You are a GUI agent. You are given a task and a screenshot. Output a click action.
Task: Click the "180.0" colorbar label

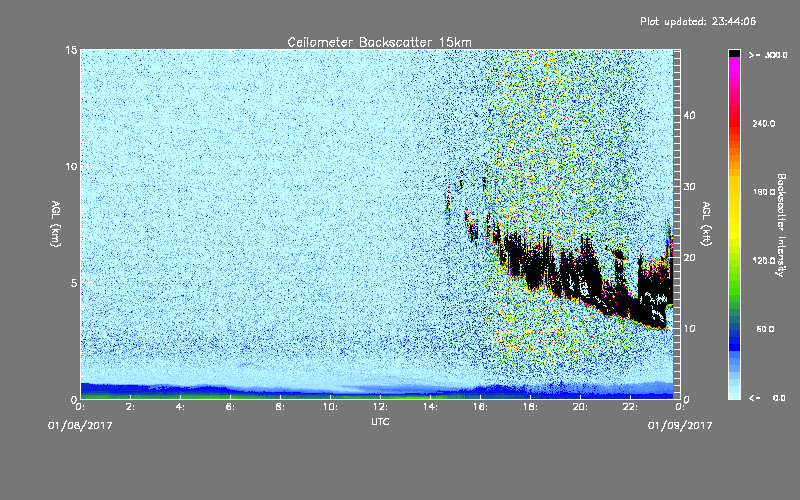764,192
